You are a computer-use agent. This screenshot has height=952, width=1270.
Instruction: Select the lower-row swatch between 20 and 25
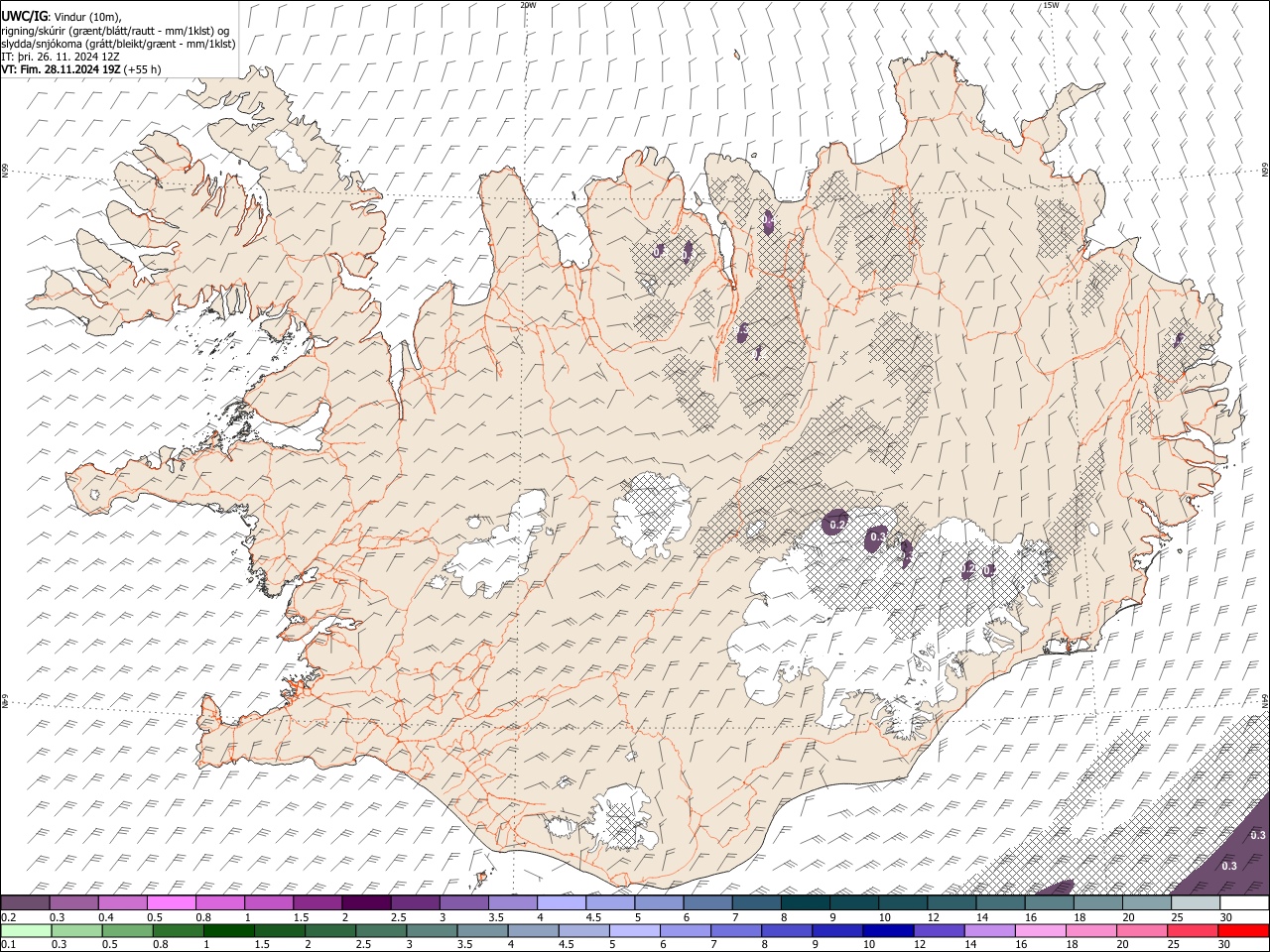1141,930
